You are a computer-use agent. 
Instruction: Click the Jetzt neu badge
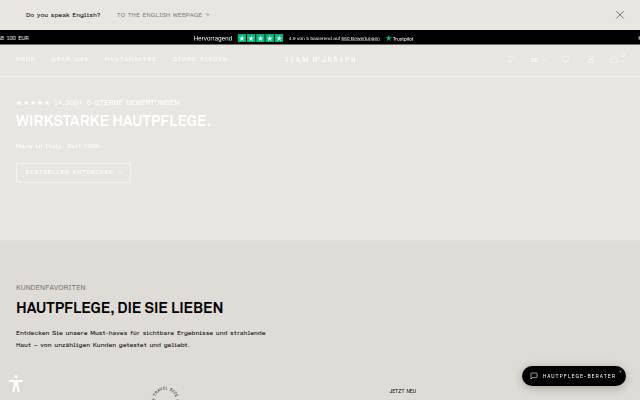pyautogui.click(x=403, y=391)
